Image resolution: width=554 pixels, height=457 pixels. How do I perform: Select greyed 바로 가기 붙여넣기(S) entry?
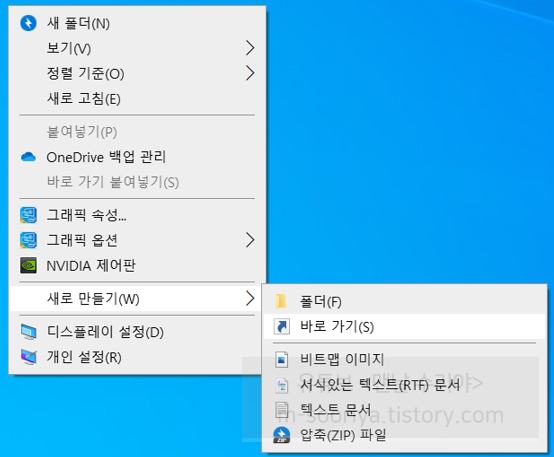tap(137, 182)
